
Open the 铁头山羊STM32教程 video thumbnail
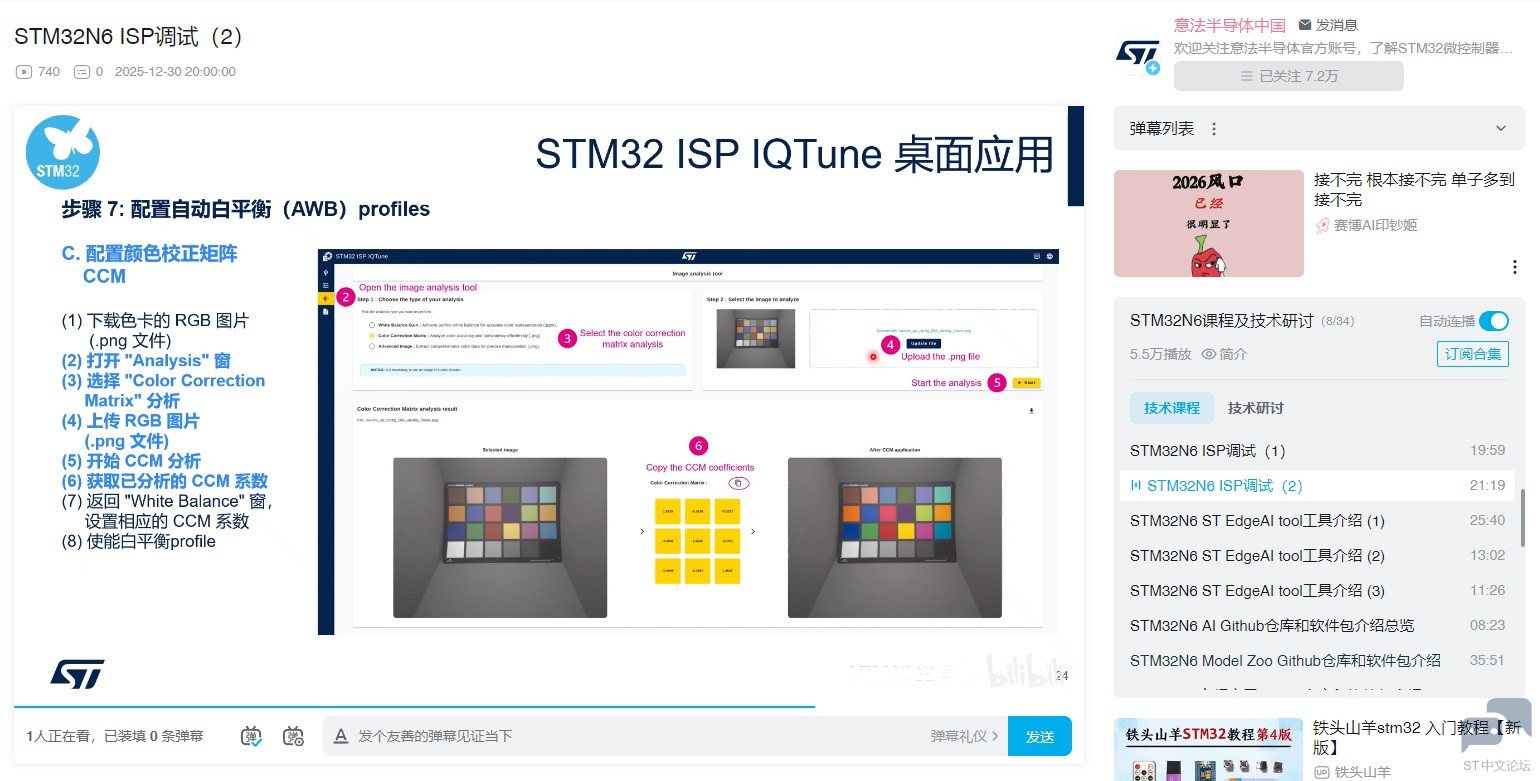[x=1209, y=749]
